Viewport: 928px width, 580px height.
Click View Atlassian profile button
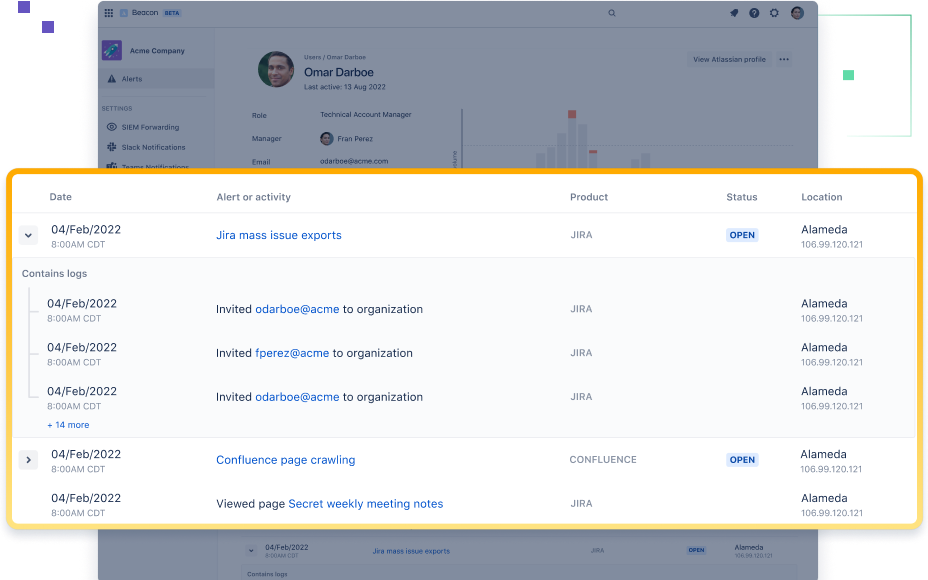coord(729,59)
